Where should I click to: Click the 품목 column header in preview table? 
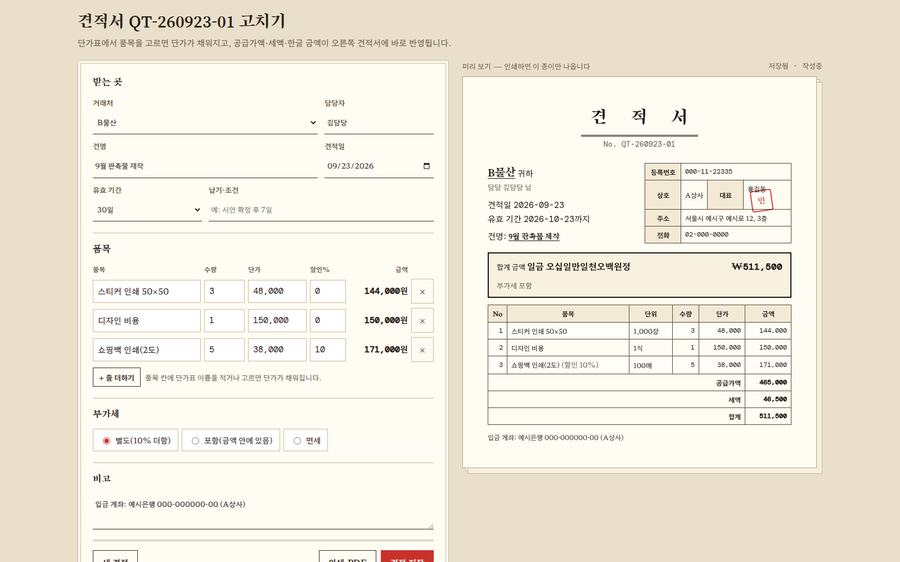568,314
